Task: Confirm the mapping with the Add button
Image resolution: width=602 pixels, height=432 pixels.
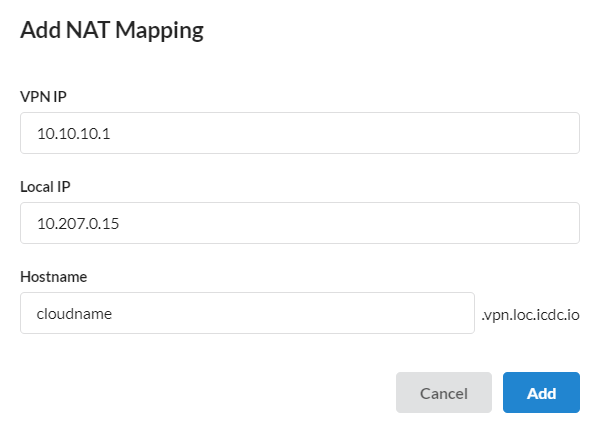Action: click(x=541, y=393)
